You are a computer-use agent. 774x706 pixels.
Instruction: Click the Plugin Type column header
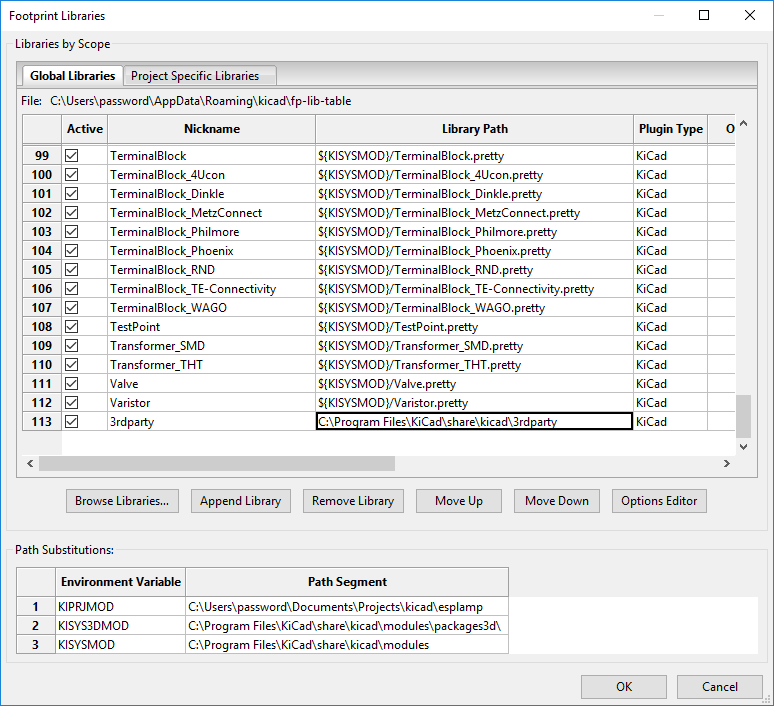(x=671, y=129)
